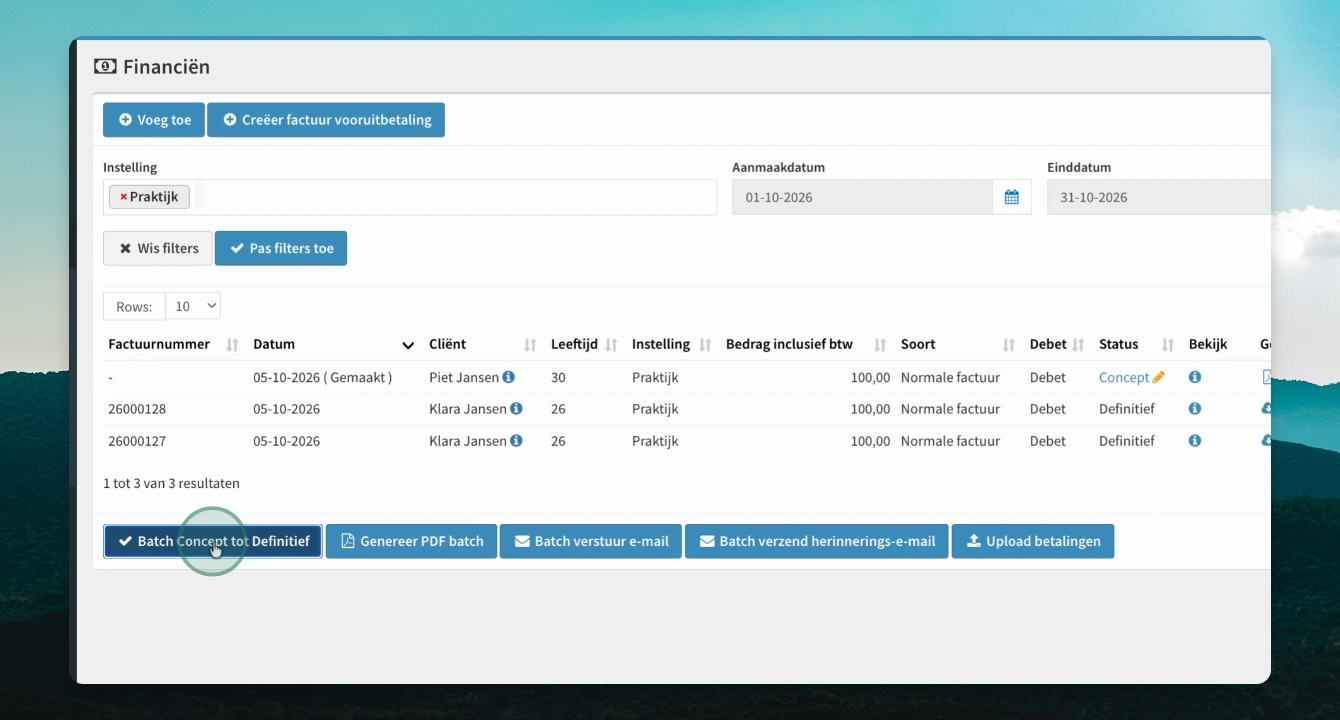Click the Piet Jansen client name

click(x=464, y=377)
